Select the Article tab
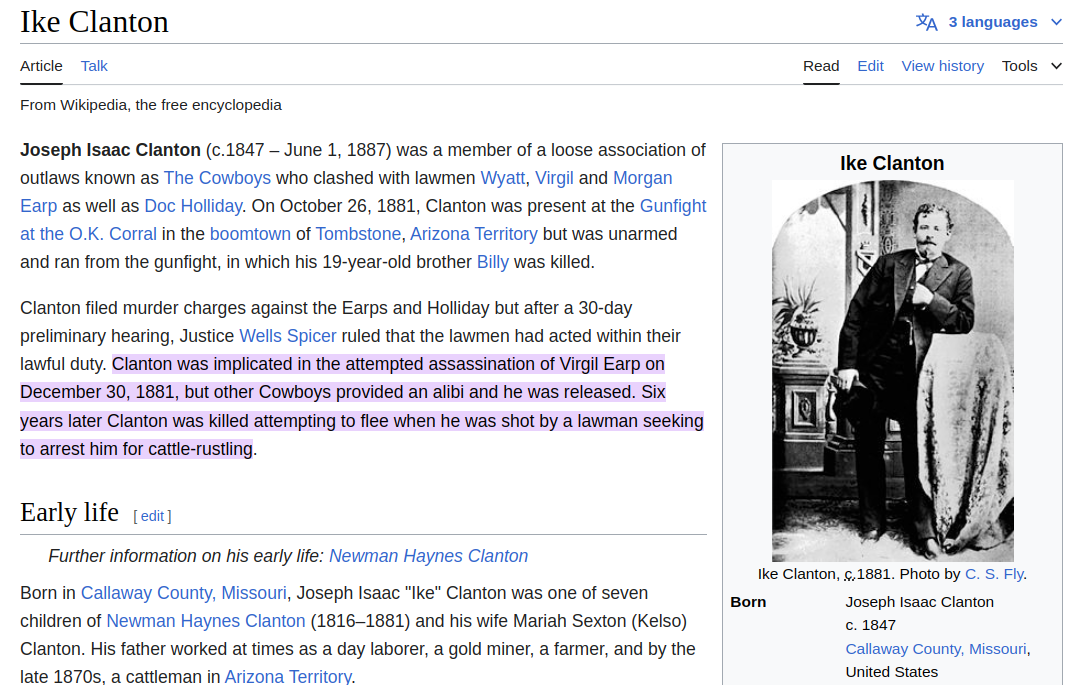 point(41,66)
